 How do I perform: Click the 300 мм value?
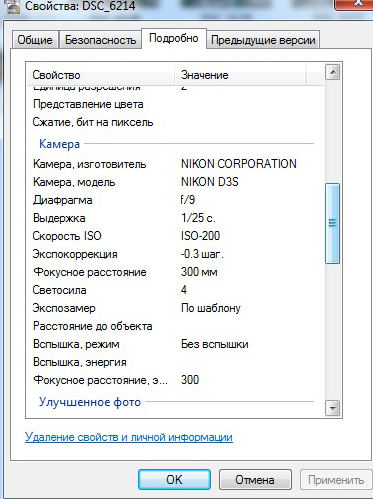199,272
